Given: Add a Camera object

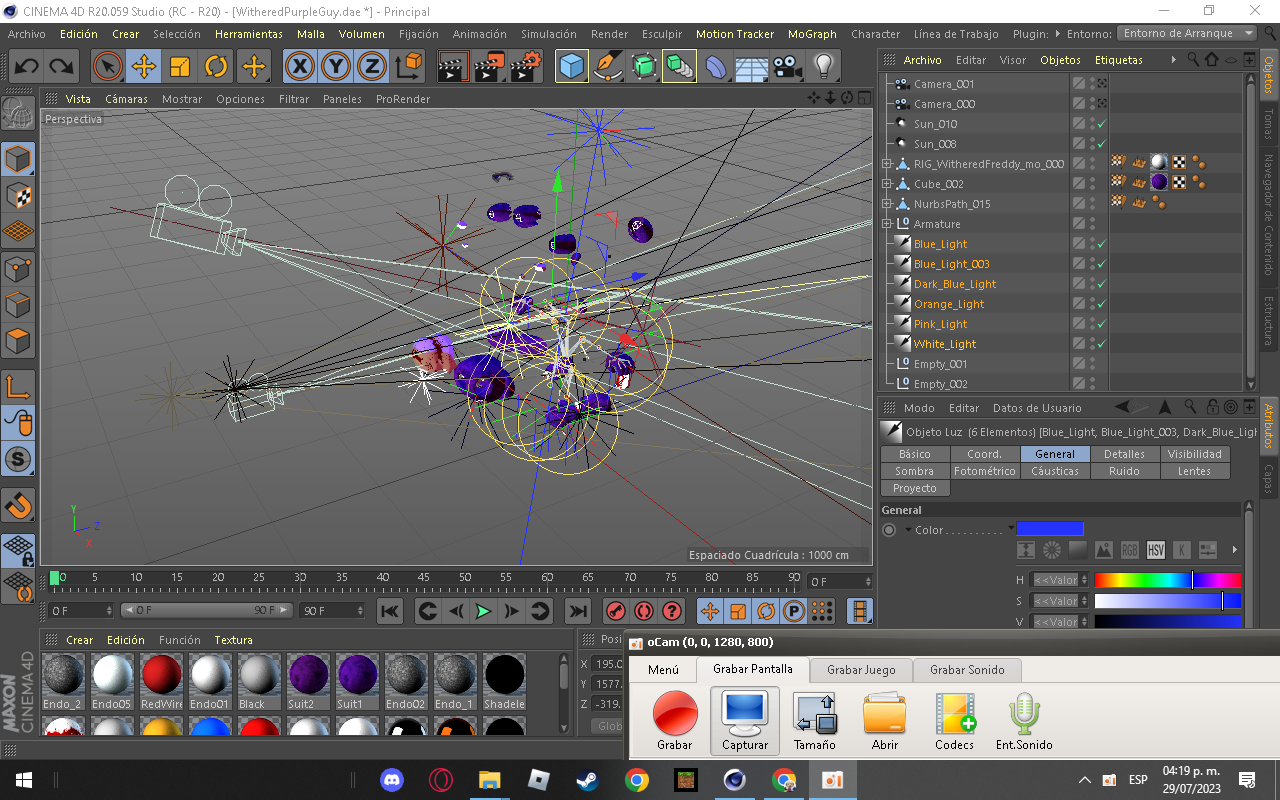Looking at the screenshot, I should tap(787, 67).
